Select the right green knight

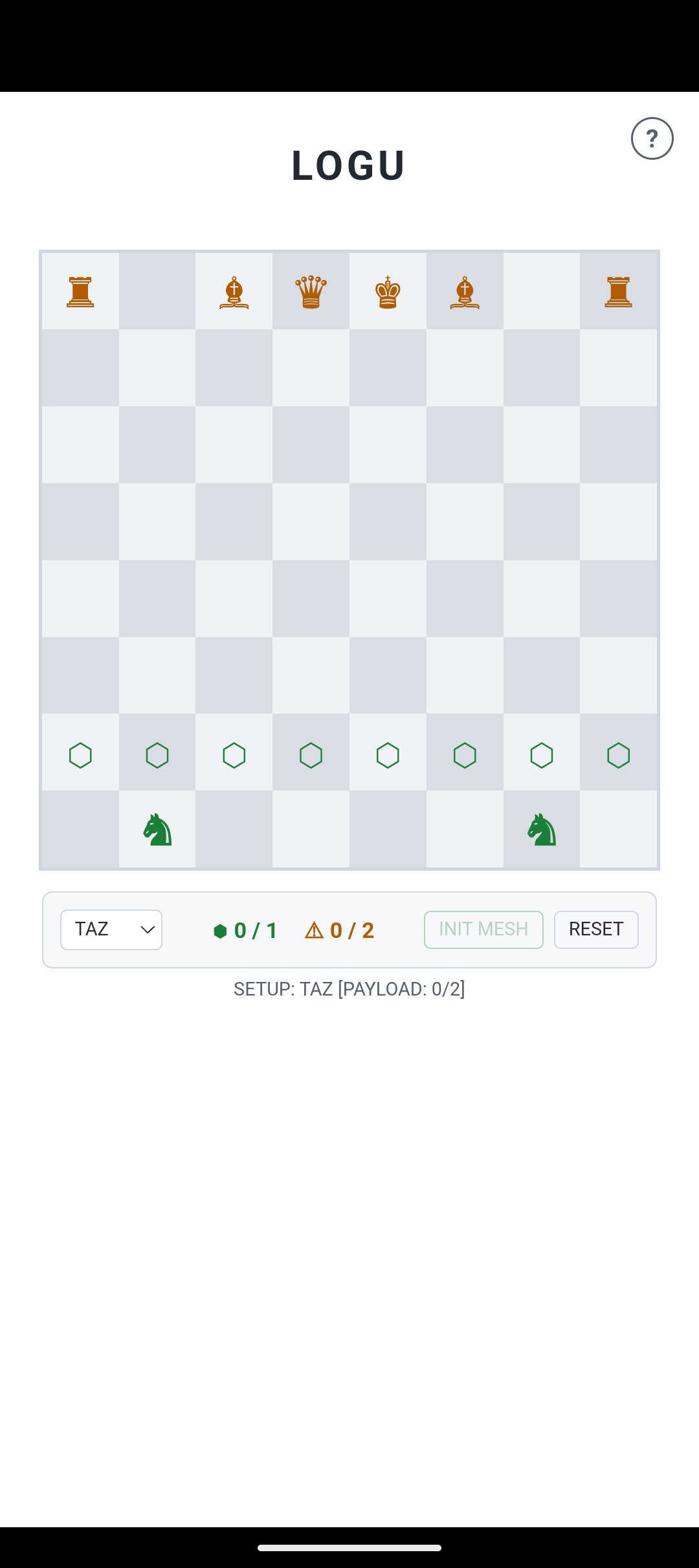click(x=542, y=829)
